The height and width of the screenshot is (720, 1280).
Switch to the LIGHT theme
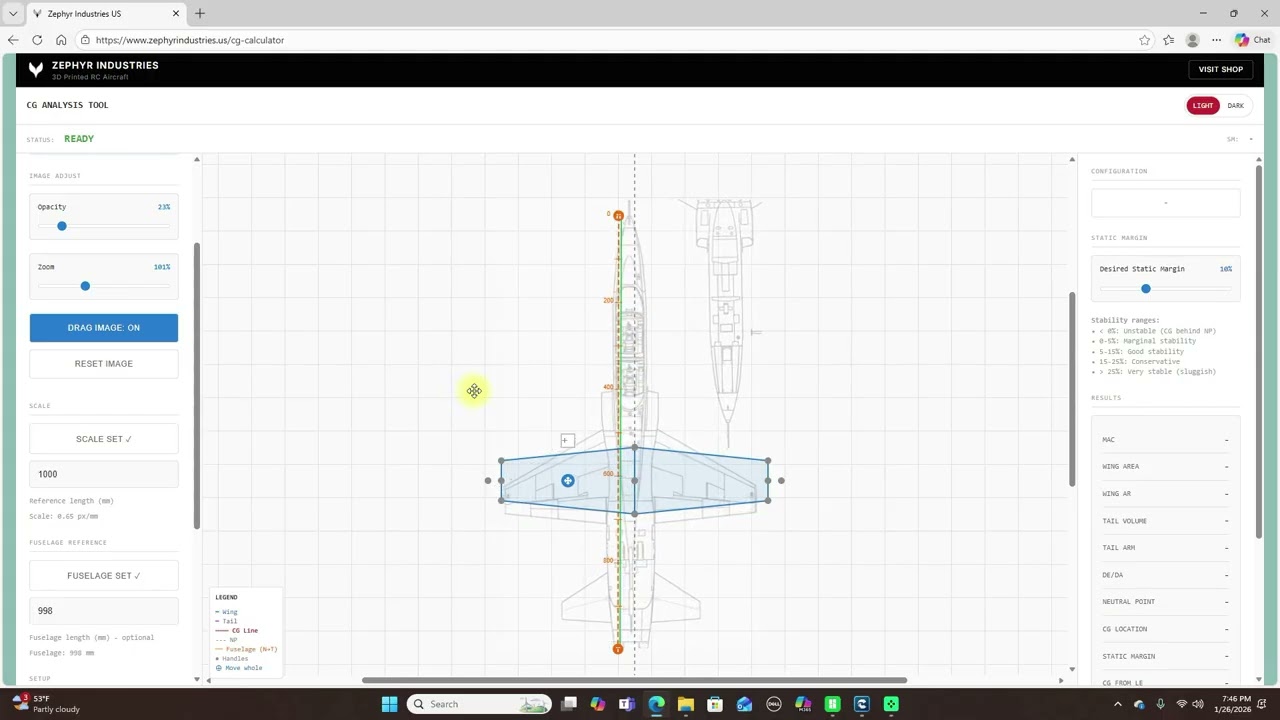point(1203,105)
